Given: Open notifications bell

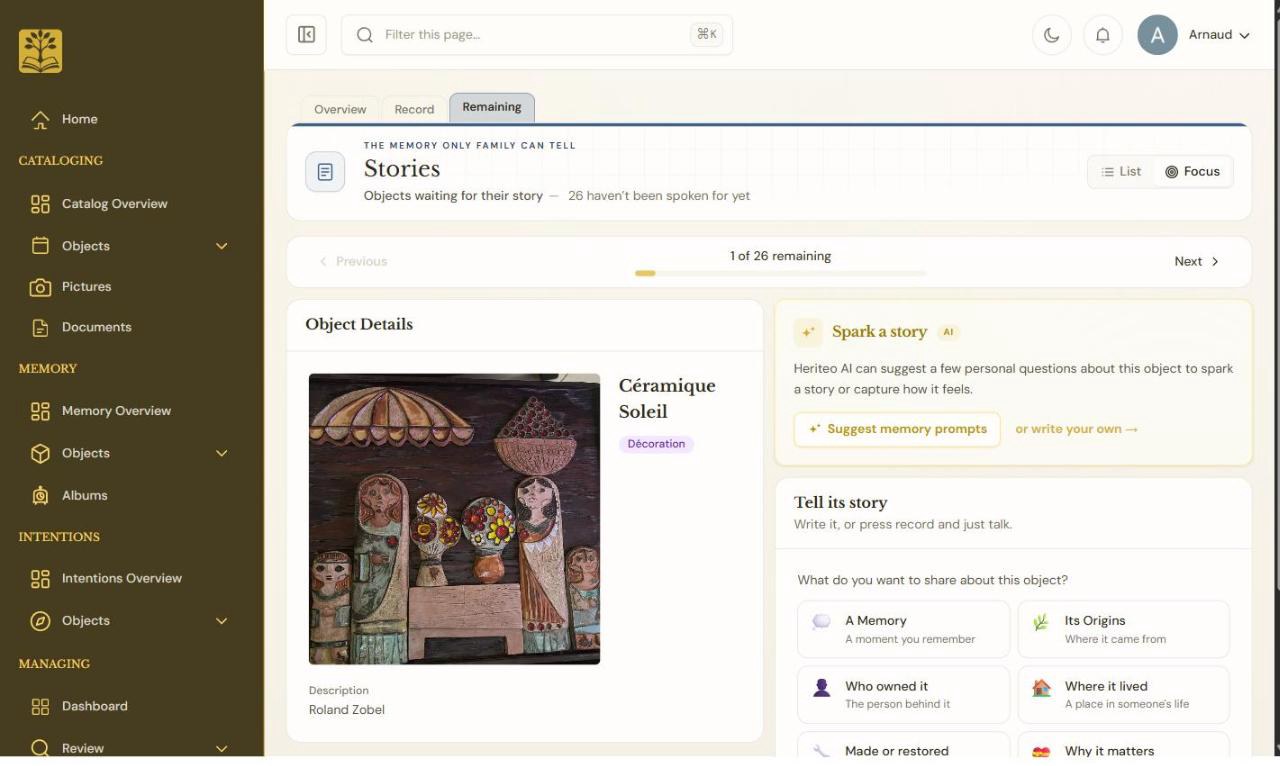Looking at the screenshot, I should (1103, 35).
